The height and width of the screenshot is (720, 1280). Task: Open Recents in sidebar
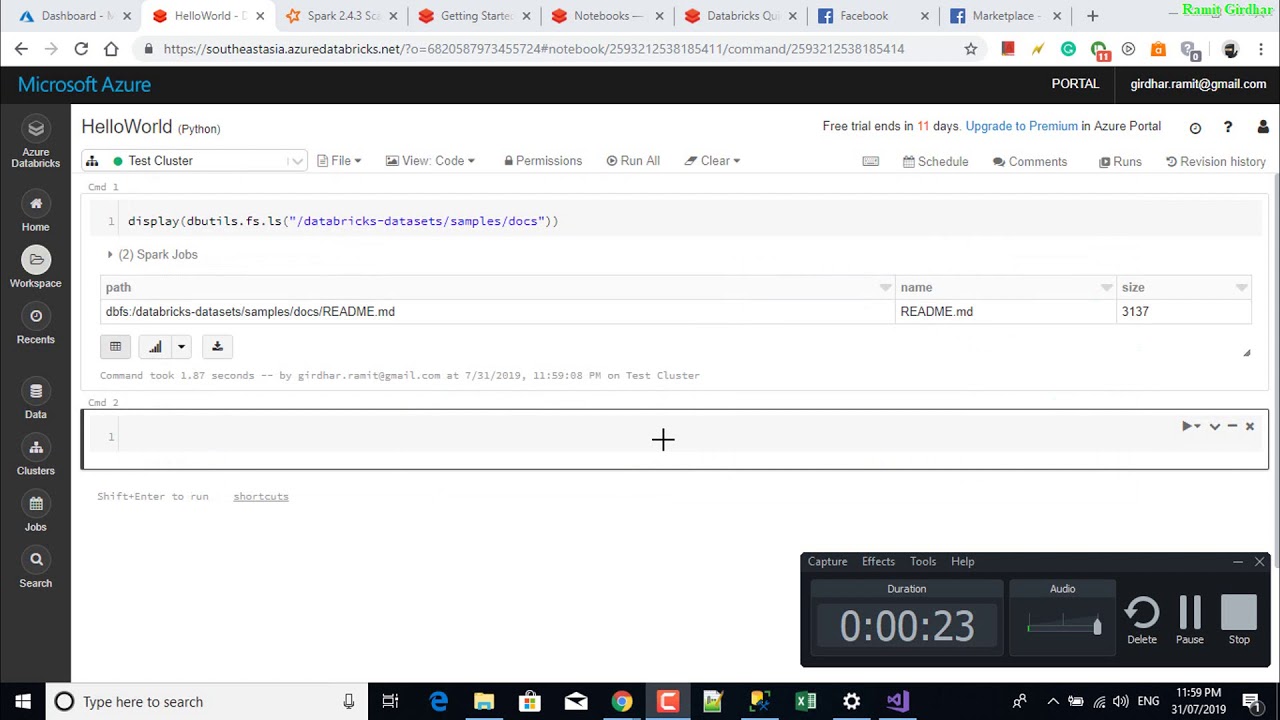pyautogui.click(x=36, y=325)
